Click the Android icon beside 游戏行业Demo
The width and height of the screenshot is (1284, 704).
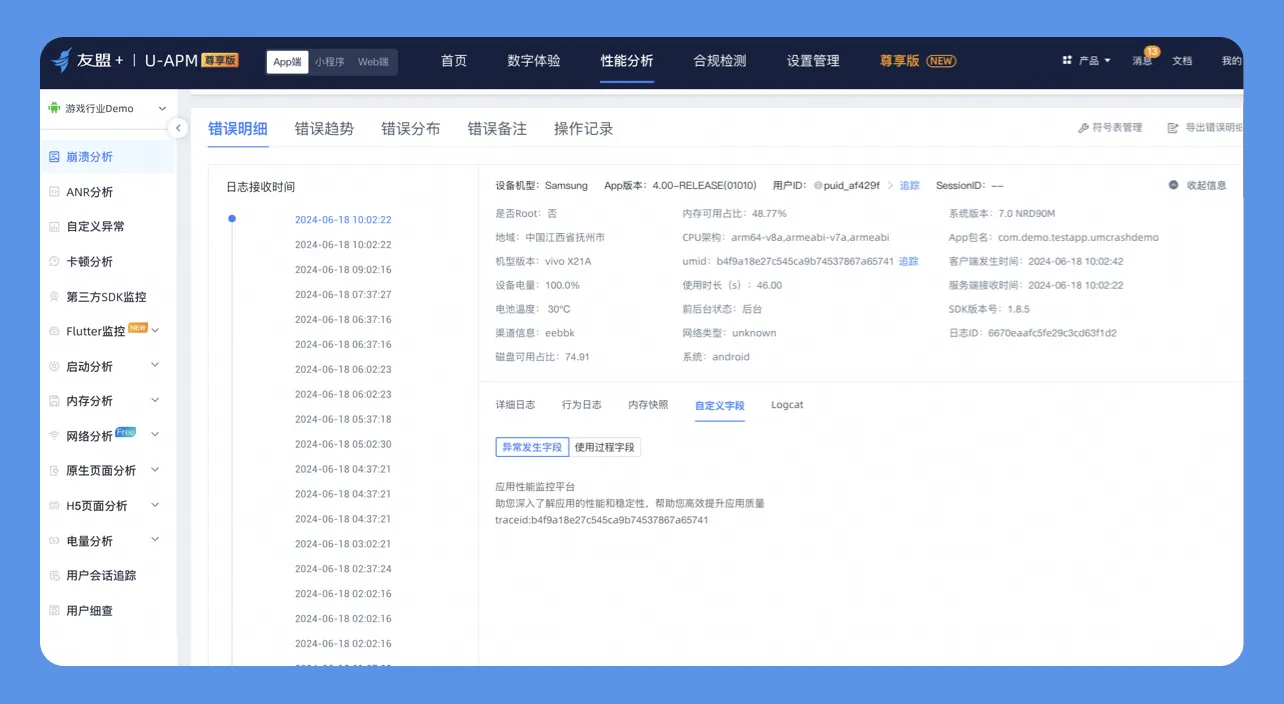coord(54,108)
